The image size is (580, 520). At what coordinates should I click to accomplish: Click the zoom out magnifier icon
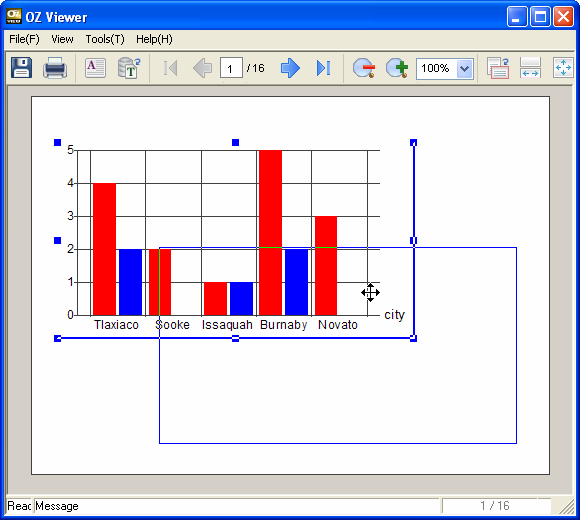pos(364,68)
